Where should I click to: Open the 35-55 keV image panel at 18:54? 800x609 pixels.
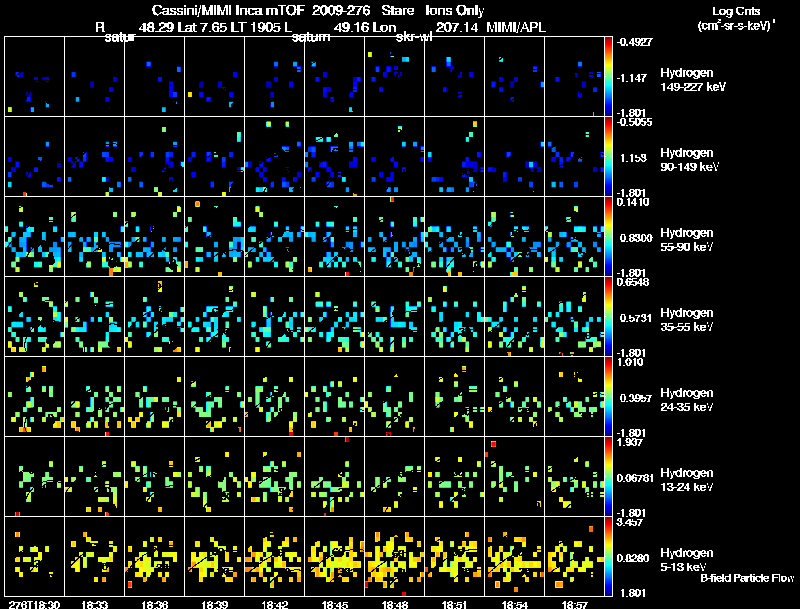(515, 317)
